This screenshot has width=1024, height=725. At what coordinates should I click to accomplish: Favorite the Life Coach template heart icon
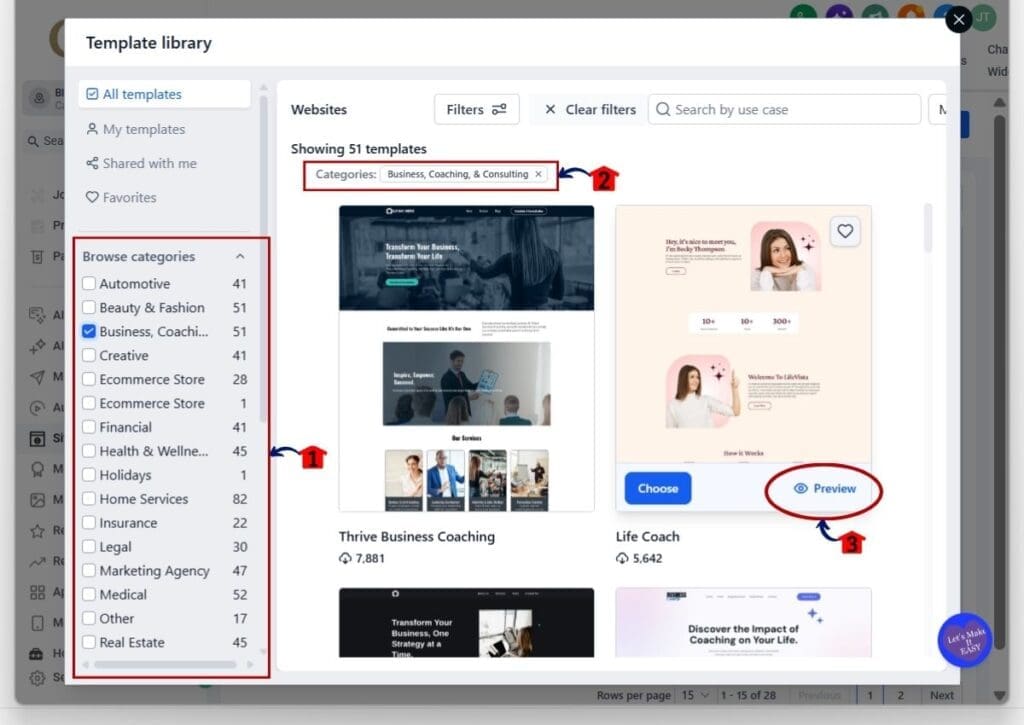tap(845, 231)
